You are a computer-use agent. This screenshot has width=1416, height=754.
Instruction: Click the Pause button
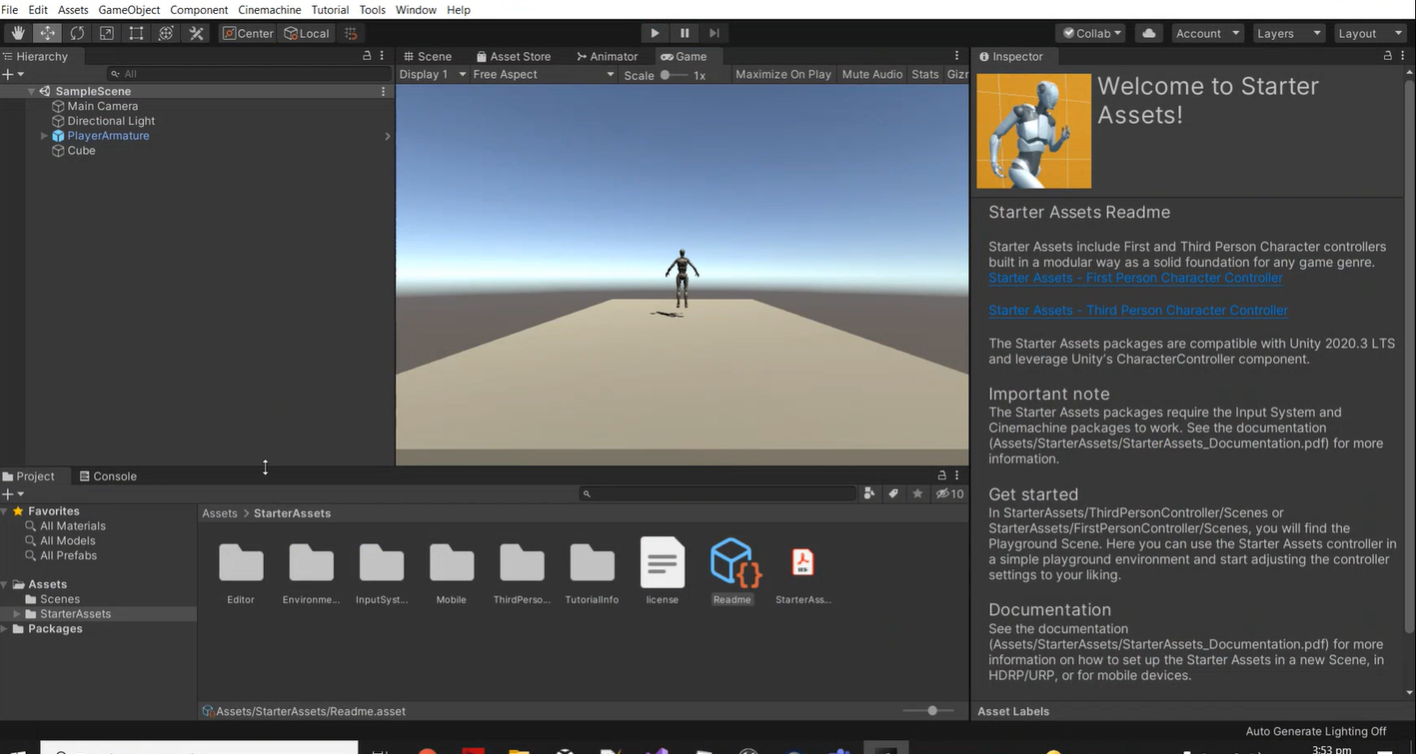pos(684,33)
